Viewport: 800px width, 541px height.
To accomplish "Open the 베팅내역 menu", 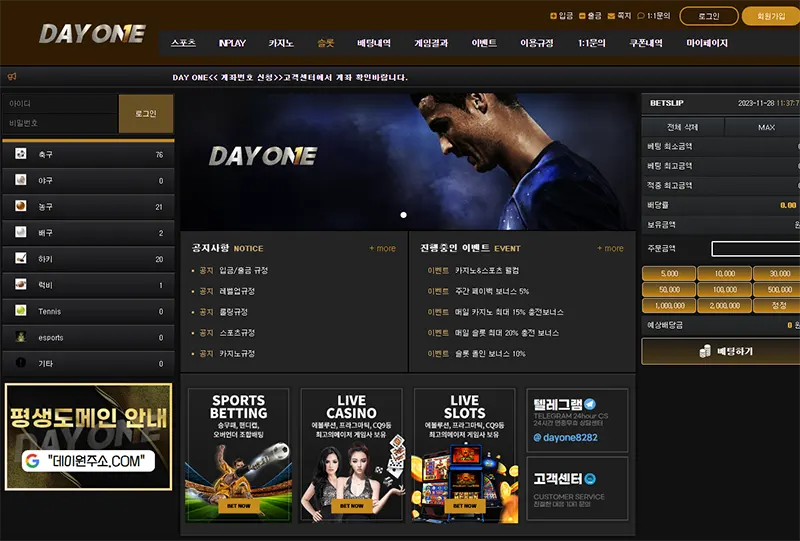I will click(x=374, y=43).
